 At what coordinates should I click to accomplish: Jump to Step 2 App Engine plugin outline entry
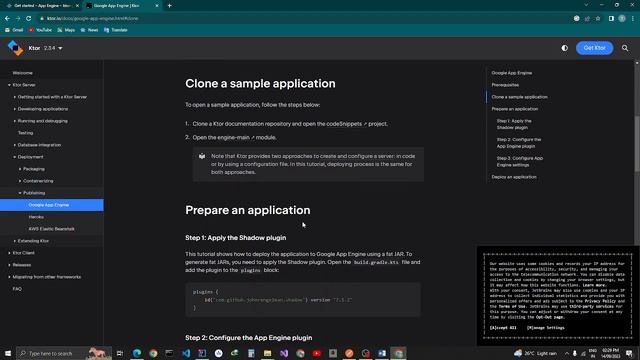point(519,143)
